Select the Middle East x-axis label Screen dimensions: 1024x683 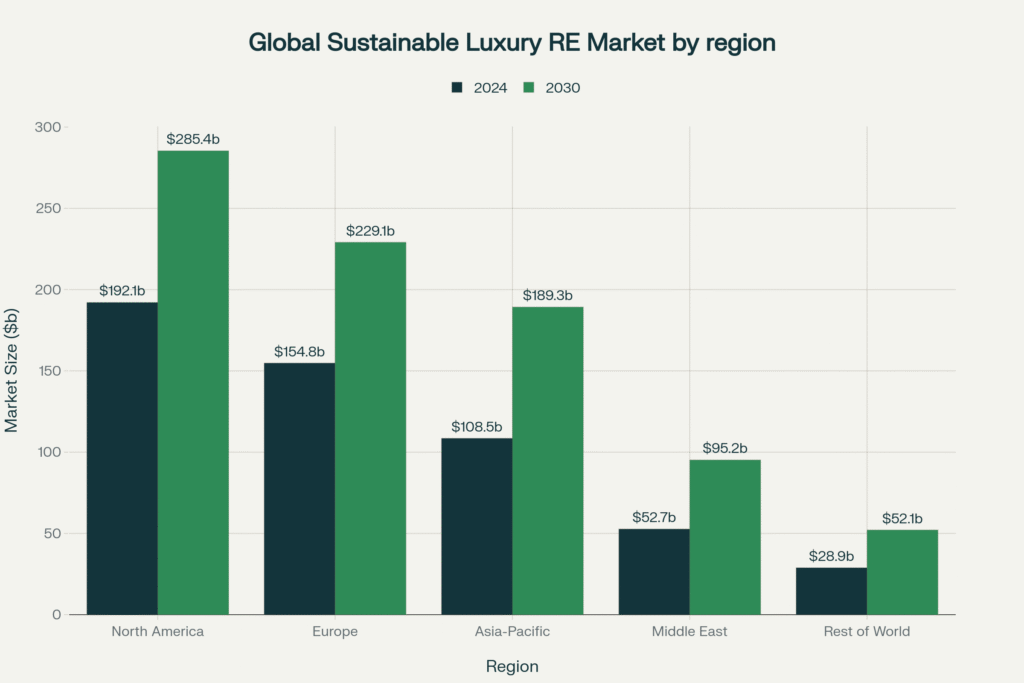point(689,632)
